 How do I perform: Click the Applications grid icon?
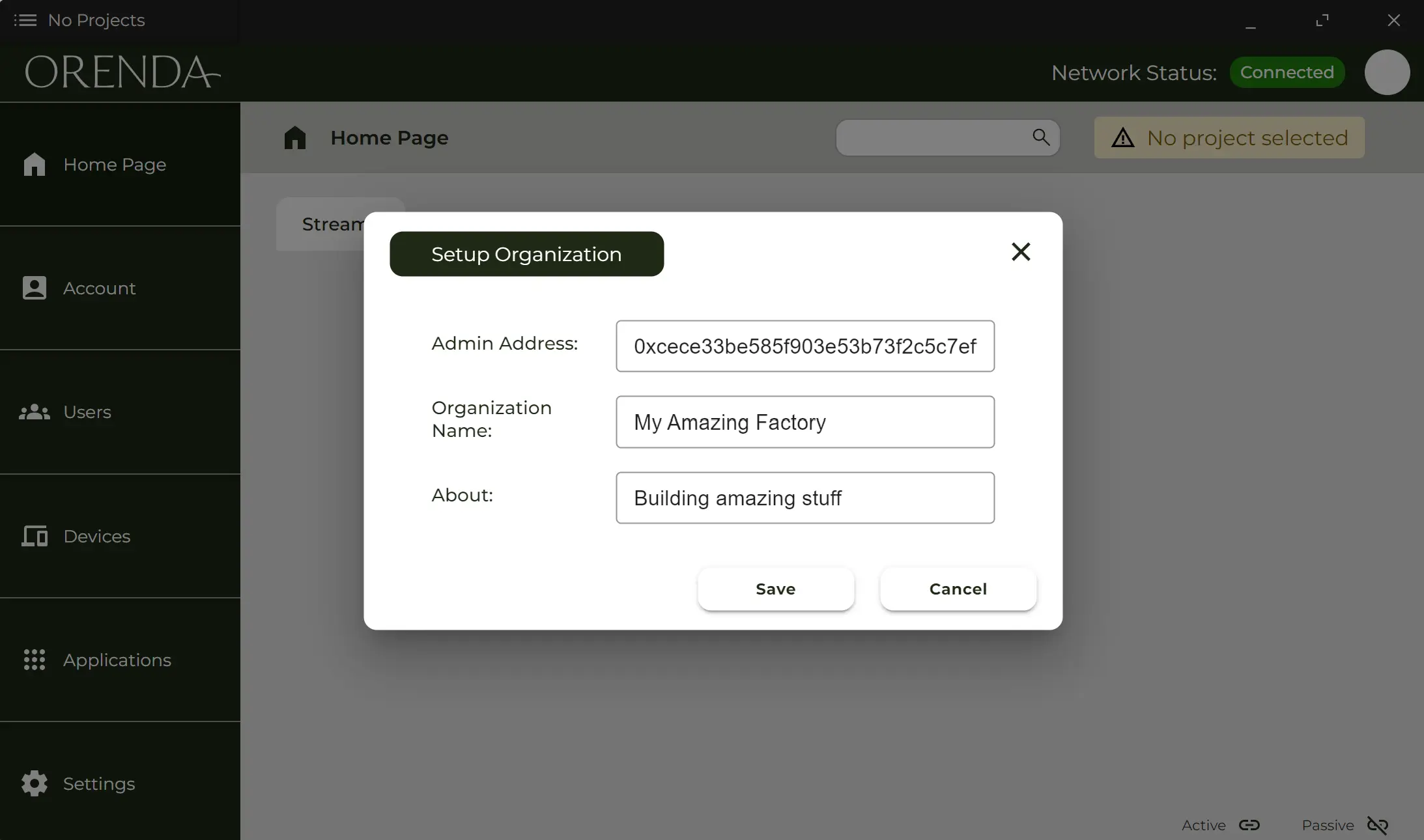click(x=35, y=660)
